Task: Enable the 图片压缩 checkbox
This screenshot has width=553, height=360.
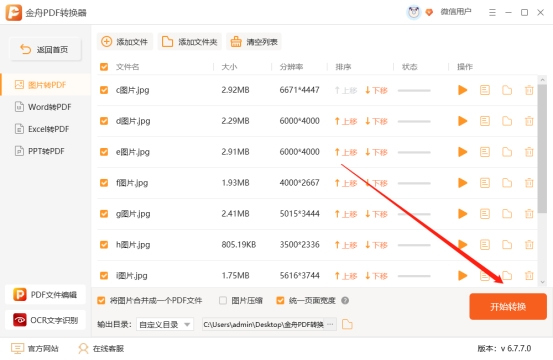Action: [x=223, y=301]
